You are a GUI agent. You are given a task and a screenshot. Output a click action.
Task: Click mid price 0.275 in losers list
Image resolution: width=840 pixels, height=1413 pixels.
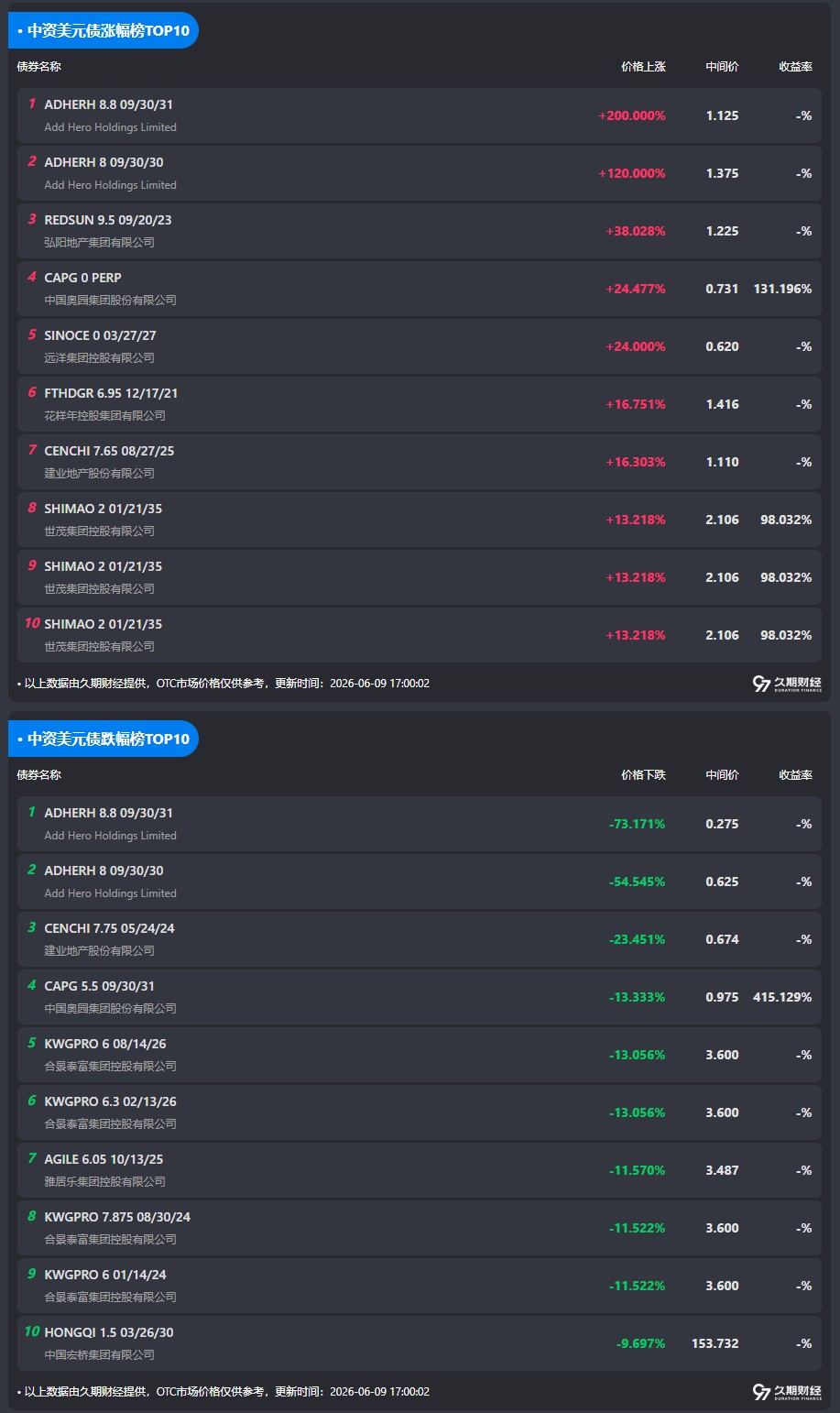[x=722, y=824]
